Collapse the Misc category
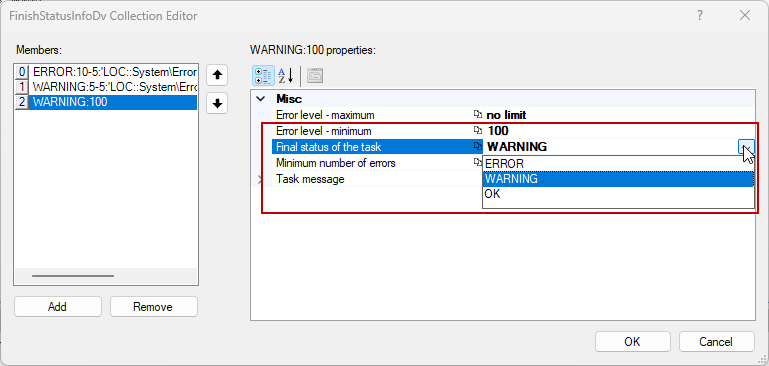This screenshot has height=366, width=769. [260, 99]
